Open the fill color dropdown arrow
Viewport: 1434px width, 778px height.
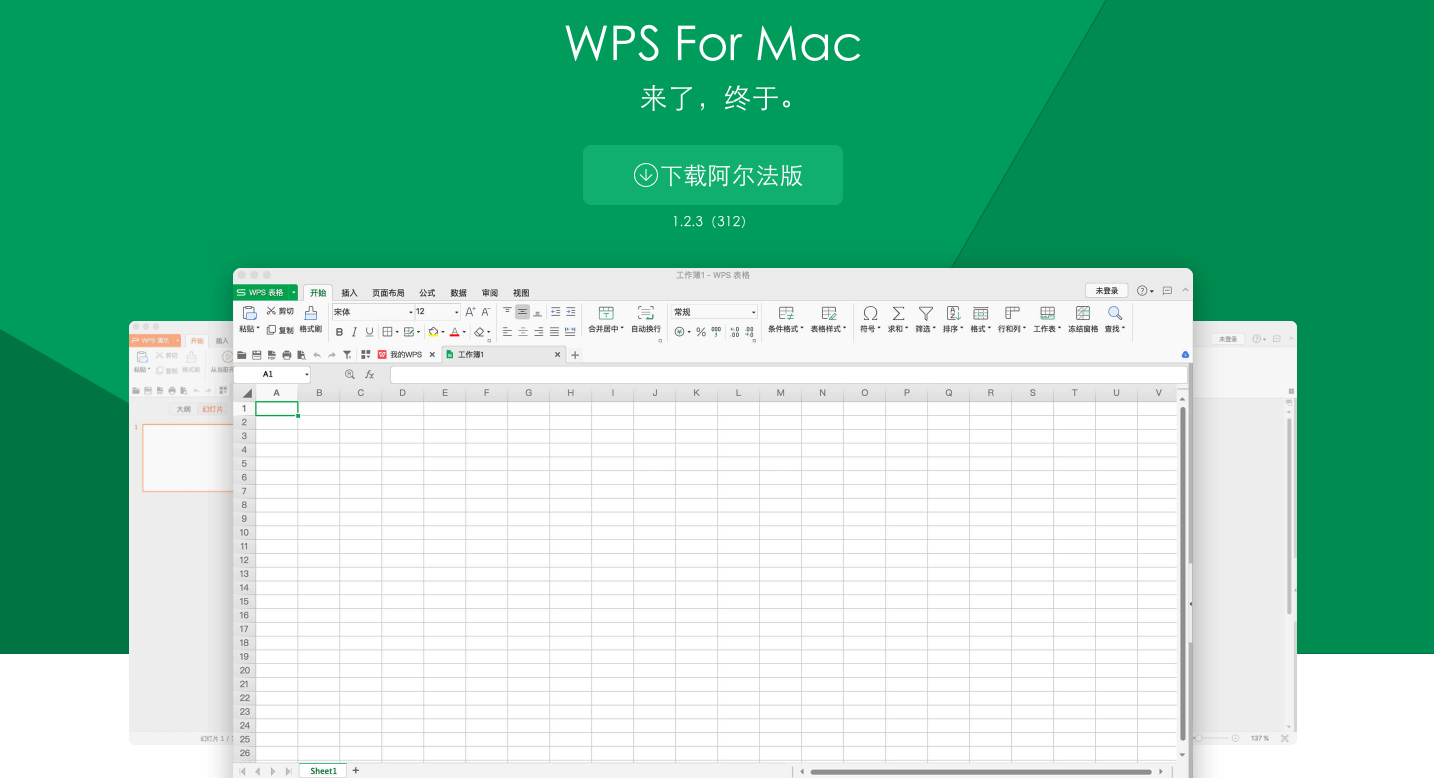click(443, 332)
